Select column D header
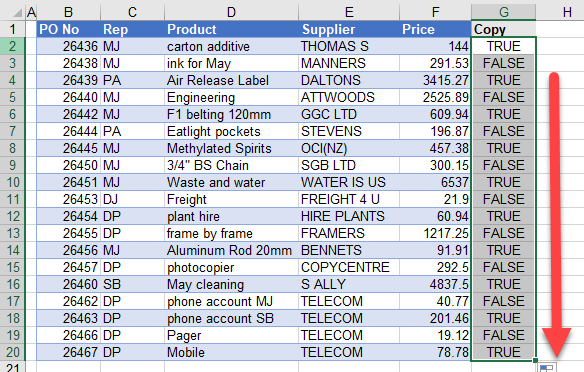 coord(231,12)
